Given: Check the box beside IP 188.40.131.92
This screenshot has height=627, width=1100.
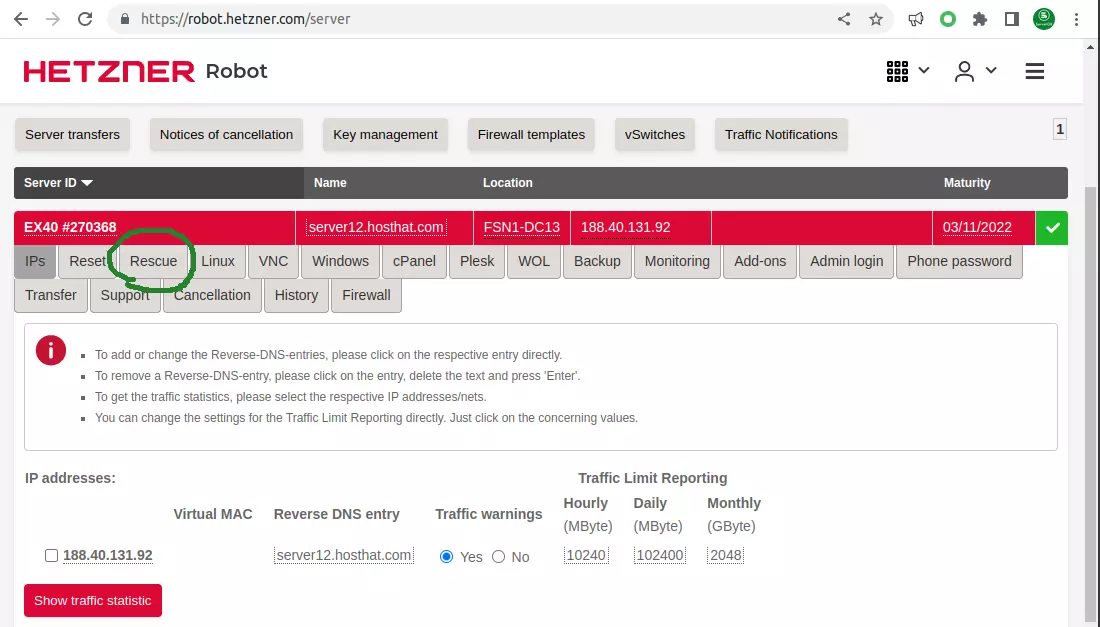Looking at the screenshot, I should point(51,556).
